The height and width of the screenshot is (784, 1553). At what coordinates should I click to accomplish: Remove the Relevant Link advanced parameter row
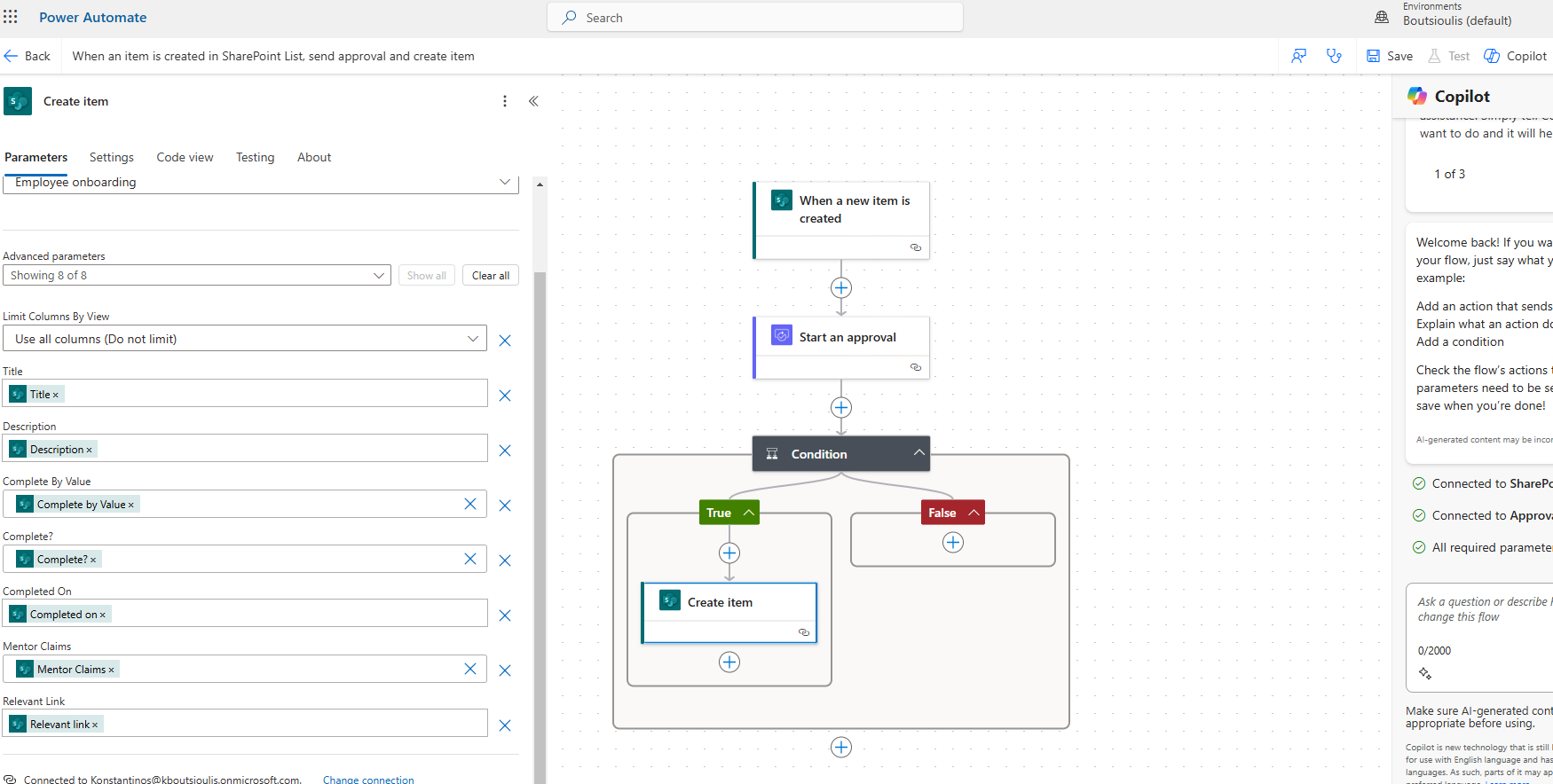pos(505,725)
